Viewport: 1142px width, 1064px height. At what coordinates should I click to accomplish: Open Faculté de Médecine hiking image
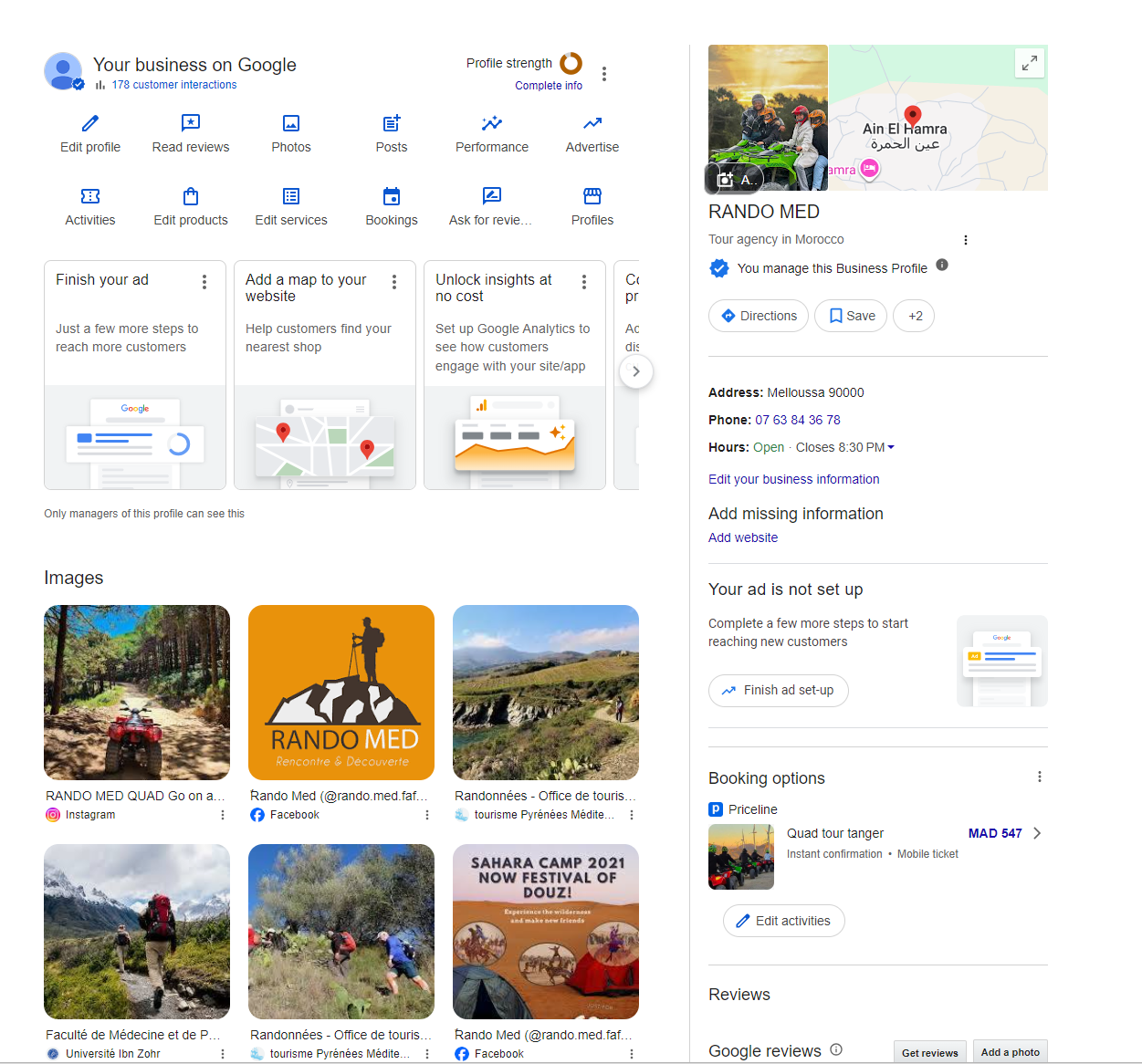point(137,932)
